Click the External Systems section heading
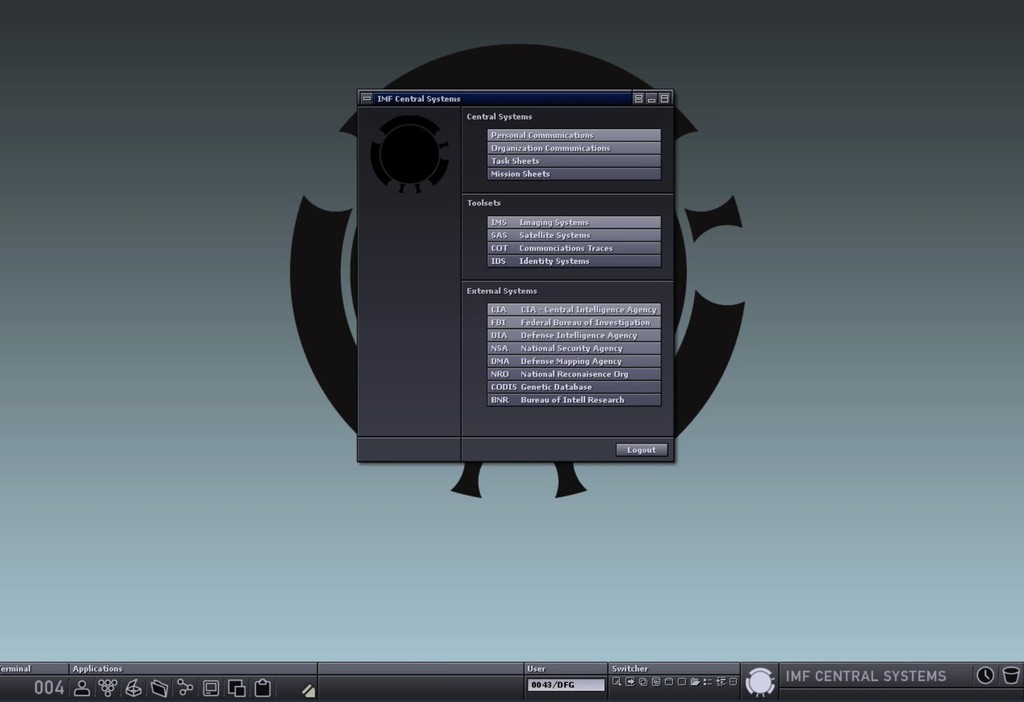This screenshot has width=1024, height=702. tap(502, 291)
